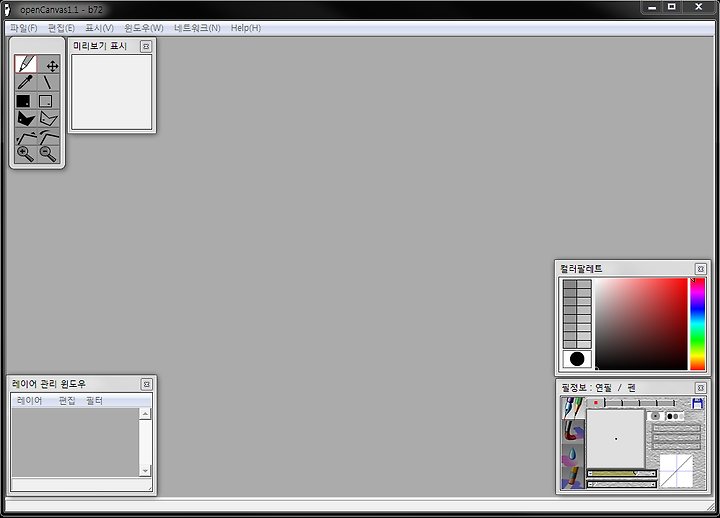The width and height of the screenshot is (720, 518).
Task: Select the rotate canvas left tool
Action: 26,137
